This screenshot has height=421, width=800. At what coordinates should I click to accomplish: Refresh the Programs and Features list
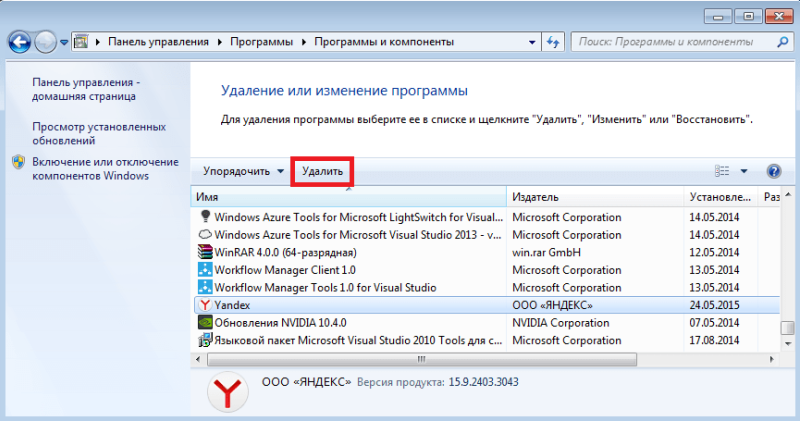553,42
